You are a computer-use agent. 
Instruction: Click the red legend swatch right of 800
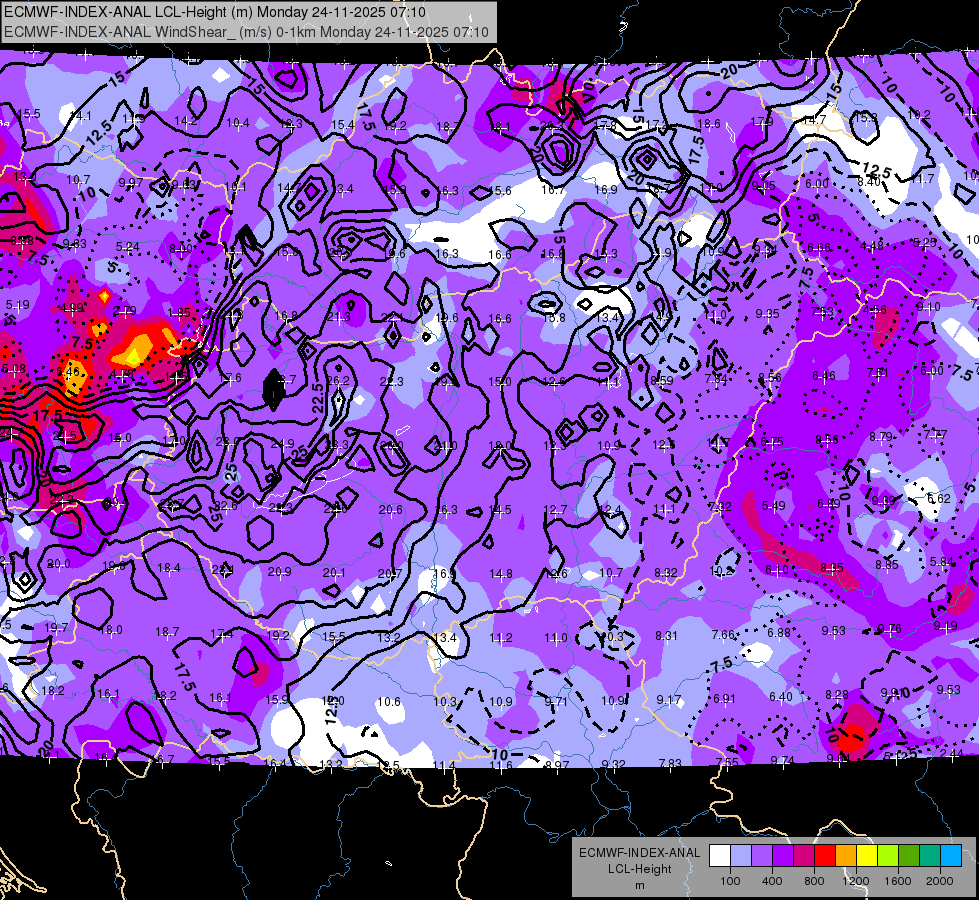825,856
